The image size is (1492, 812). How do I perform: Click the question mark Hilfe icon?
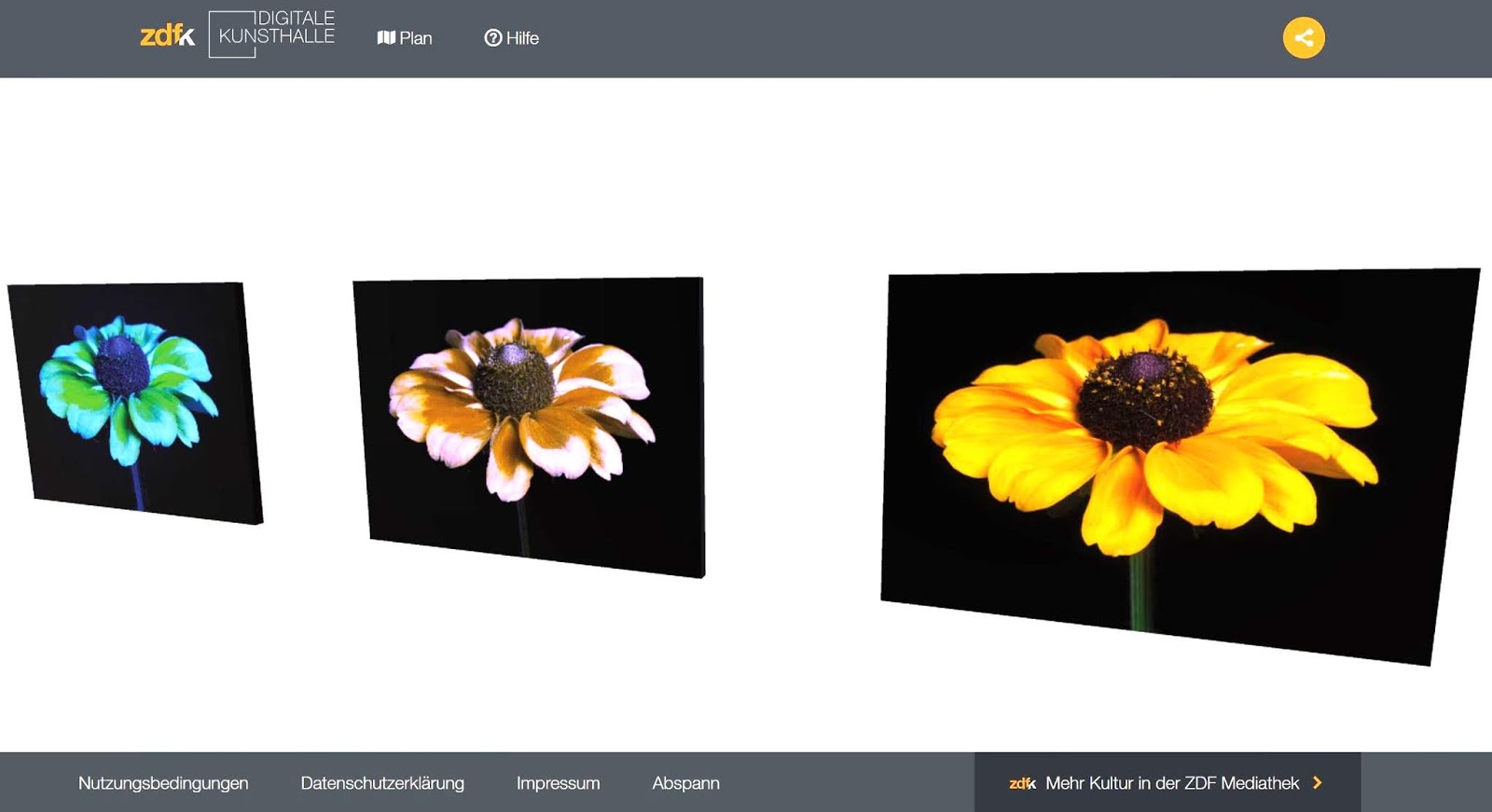click(492, 38)
